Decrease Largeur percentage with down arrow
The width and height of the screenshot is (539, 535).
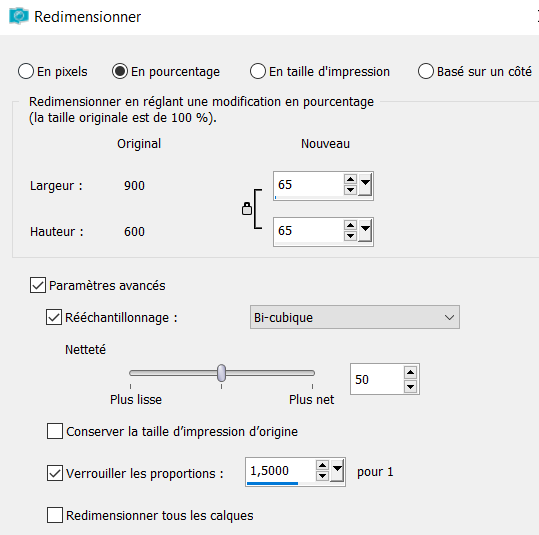click(x=350, y=190)
